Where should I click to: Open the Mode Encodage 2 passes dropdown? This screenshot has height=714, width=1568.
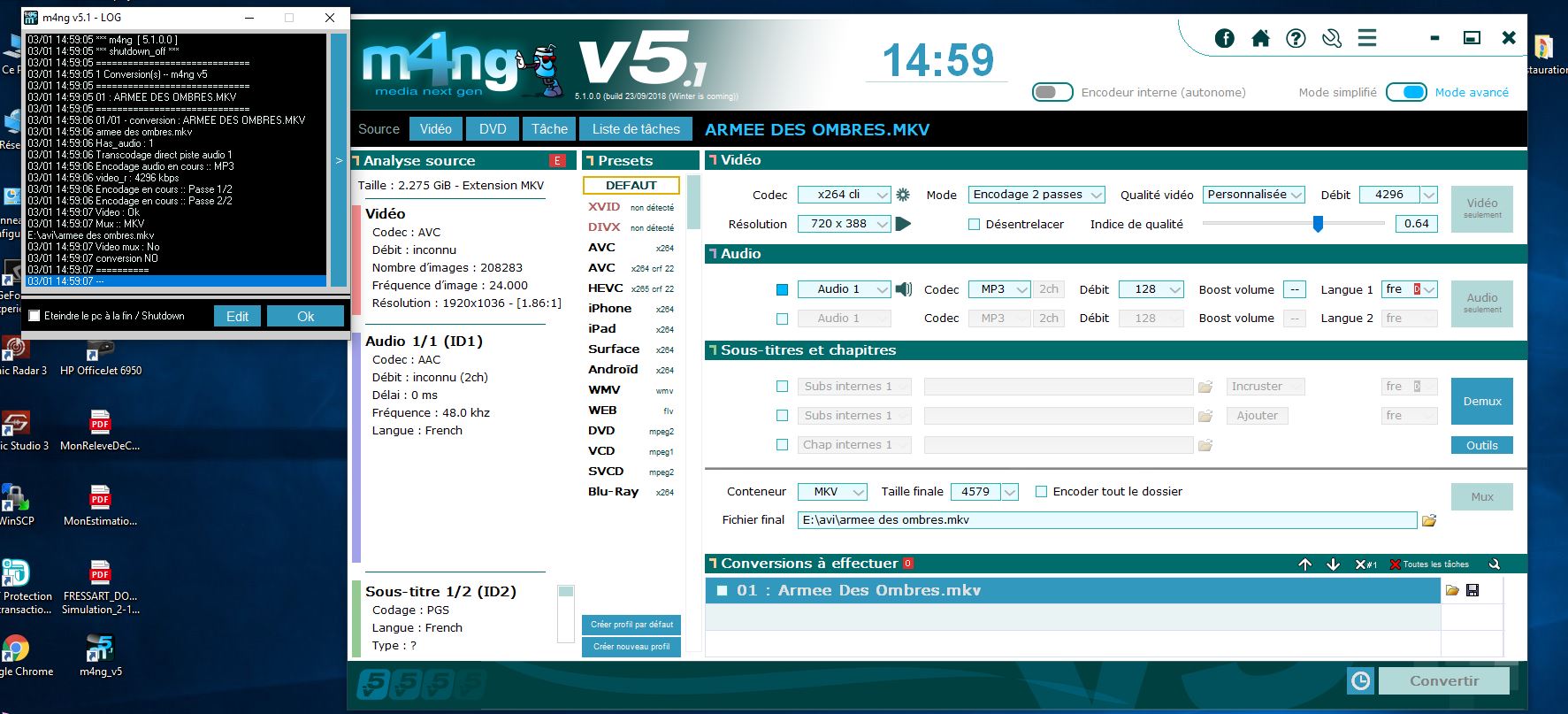(1036, 195)
